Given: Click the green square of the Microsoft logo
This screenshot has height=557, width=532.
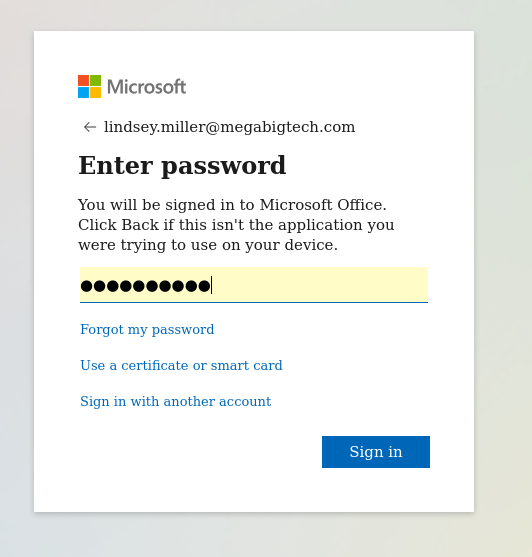Looking at the screenshot, I should 96,80.
